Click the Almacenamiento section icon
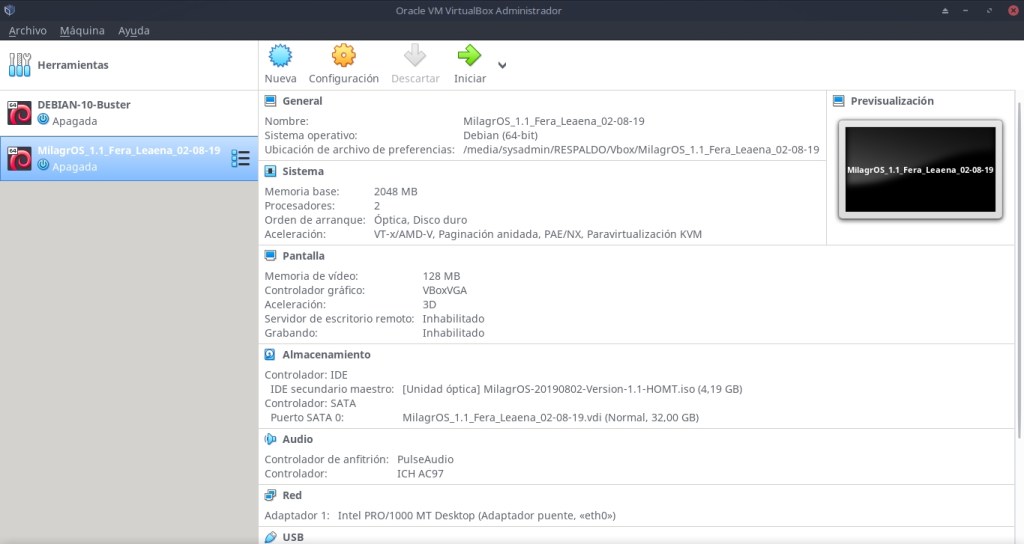The image size is (1024, 544). pyautogui.click(x=270, y=354)
